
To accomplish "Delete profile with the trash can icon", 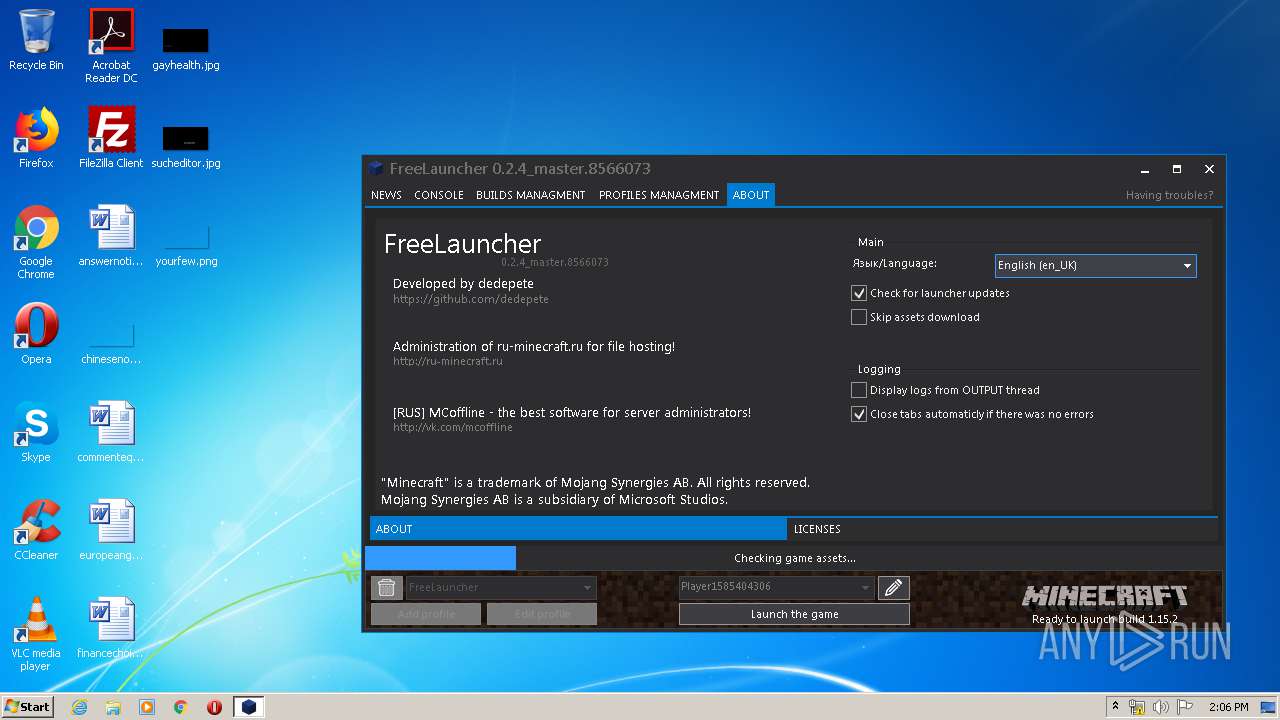I will tap(386, 588).
